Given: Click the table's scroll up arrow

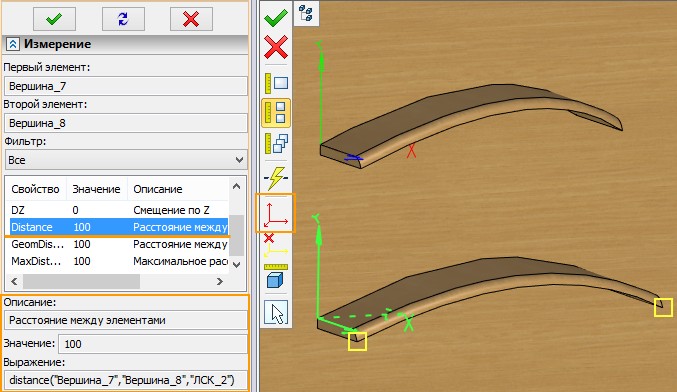Looking at the screenshot, I should (236, 187).
